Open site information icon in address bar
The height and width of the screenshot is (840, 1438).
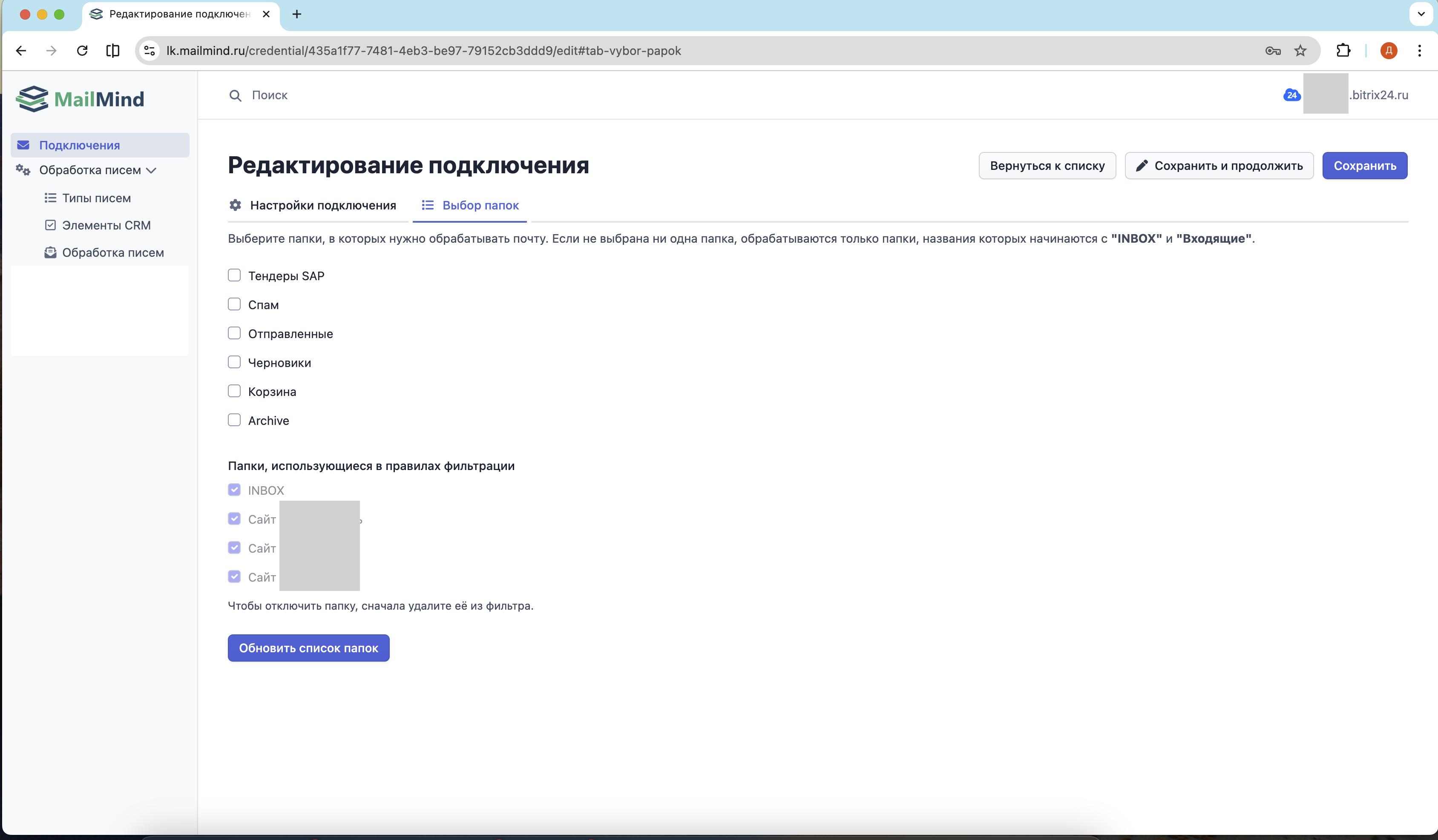[150, 51]
